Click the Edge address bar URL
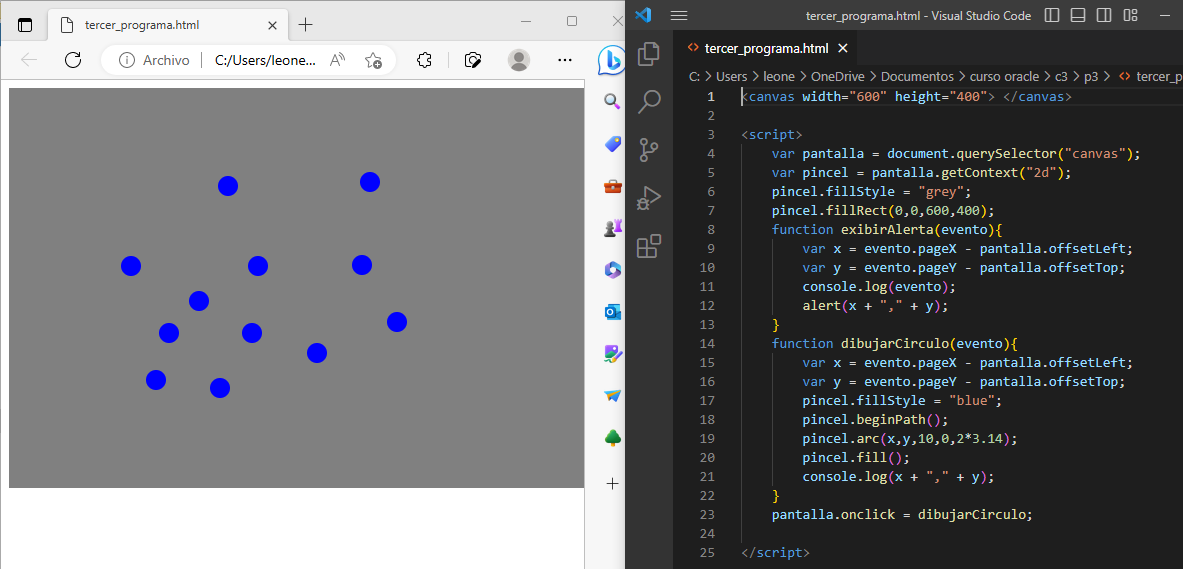The image size is (1183, 569). tap(266, 60)
